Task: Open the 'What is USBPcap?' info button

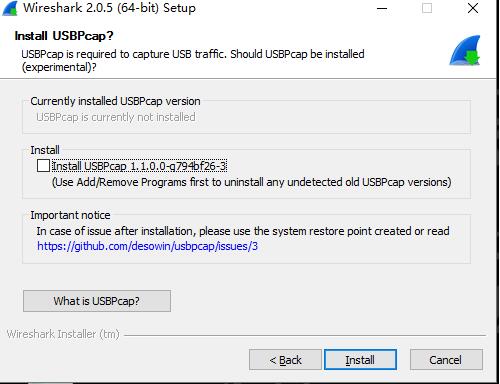Action: pyautogui.click(x=97, y=301)
